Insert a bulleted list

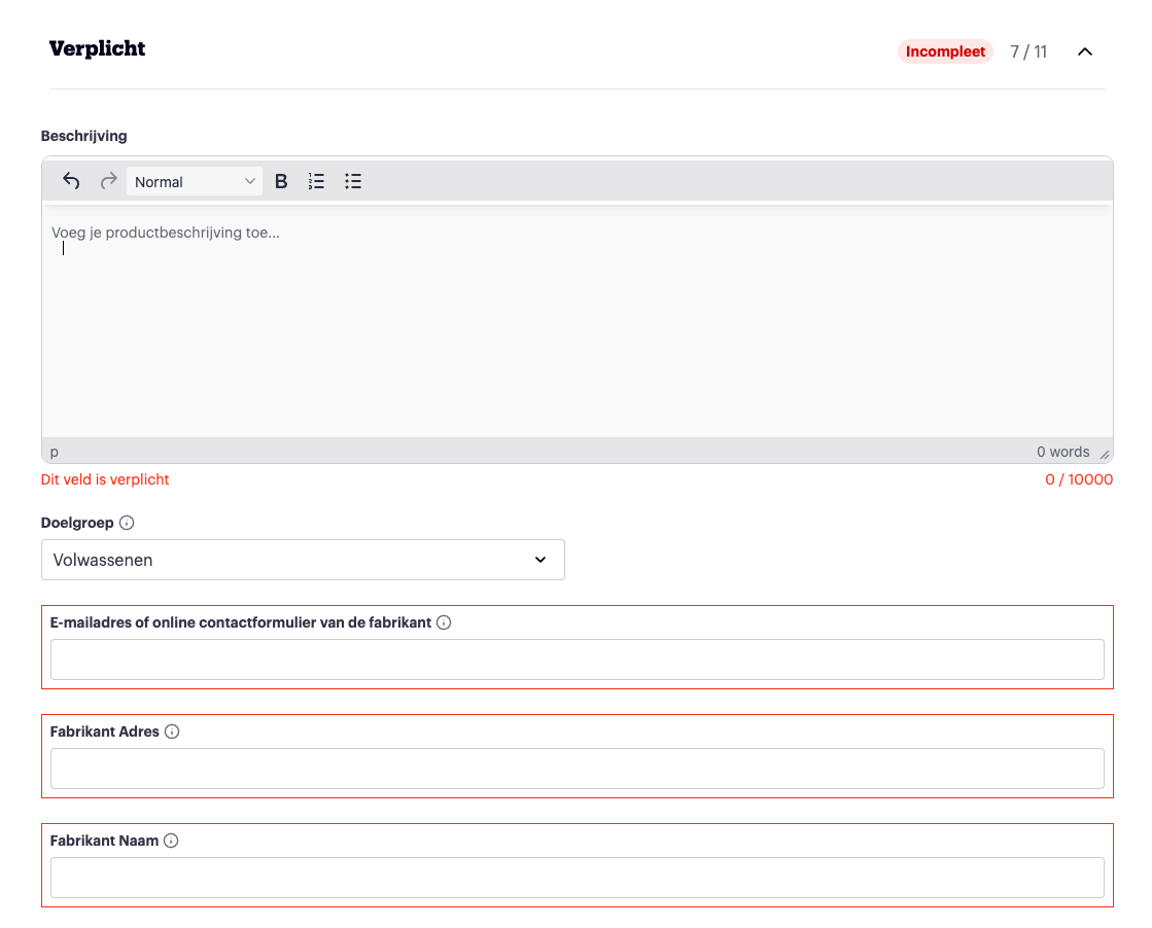[353, 181]
